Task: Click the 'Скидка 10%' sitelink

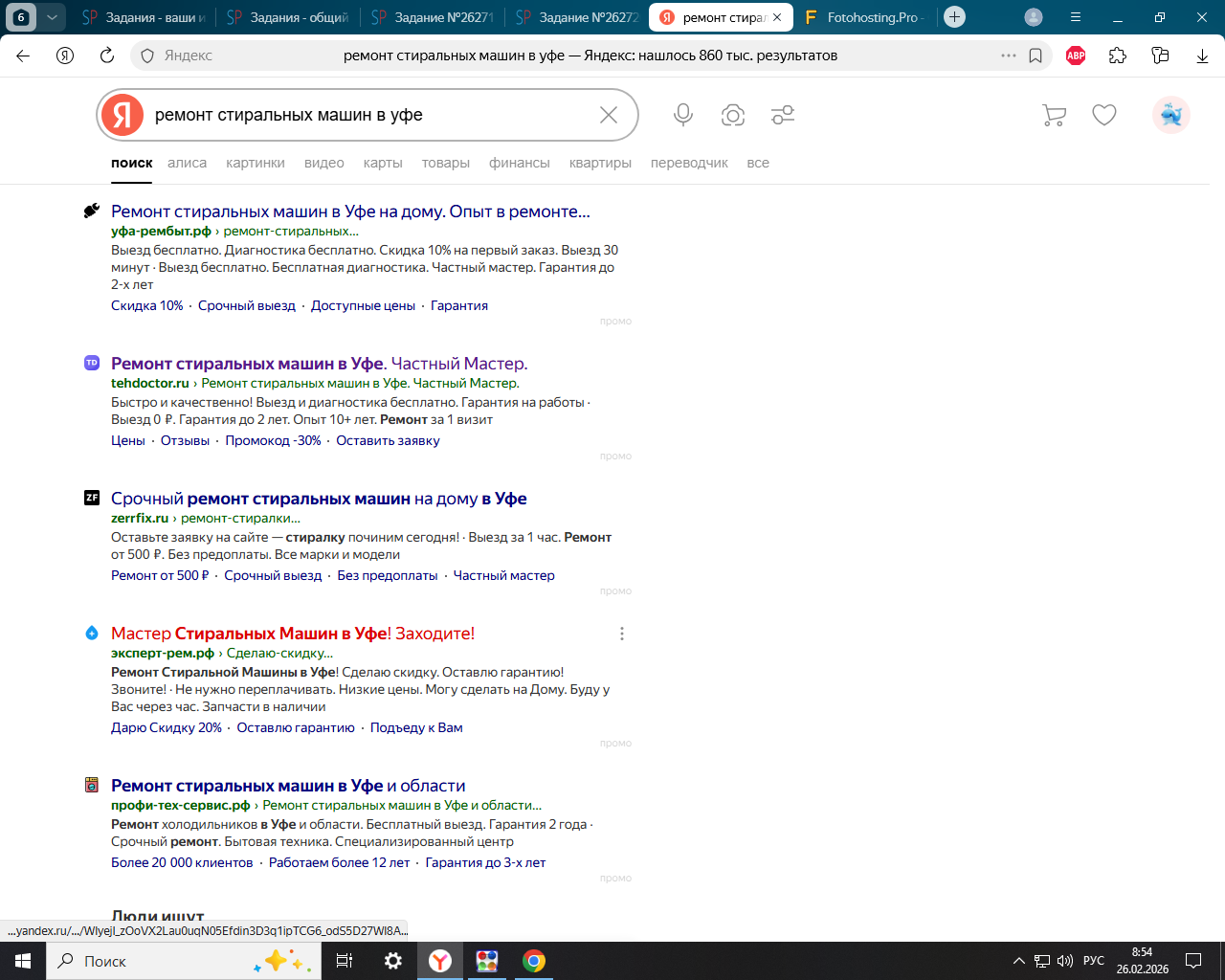Action: 146,305
